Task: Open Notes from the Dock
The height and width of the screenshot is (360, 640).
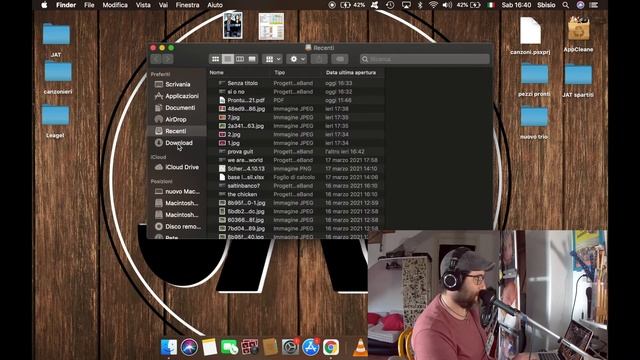Action: click(x=209, y=347)
